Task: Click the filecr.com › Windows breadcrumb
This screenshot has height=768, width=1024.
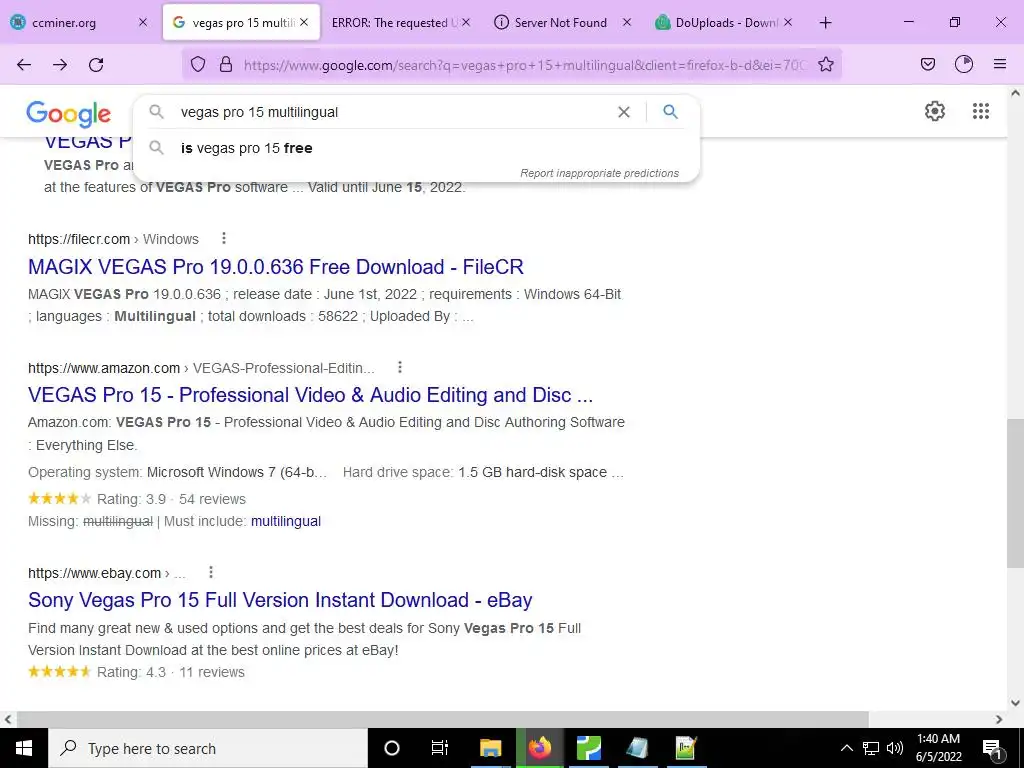Action: (113, 239)
